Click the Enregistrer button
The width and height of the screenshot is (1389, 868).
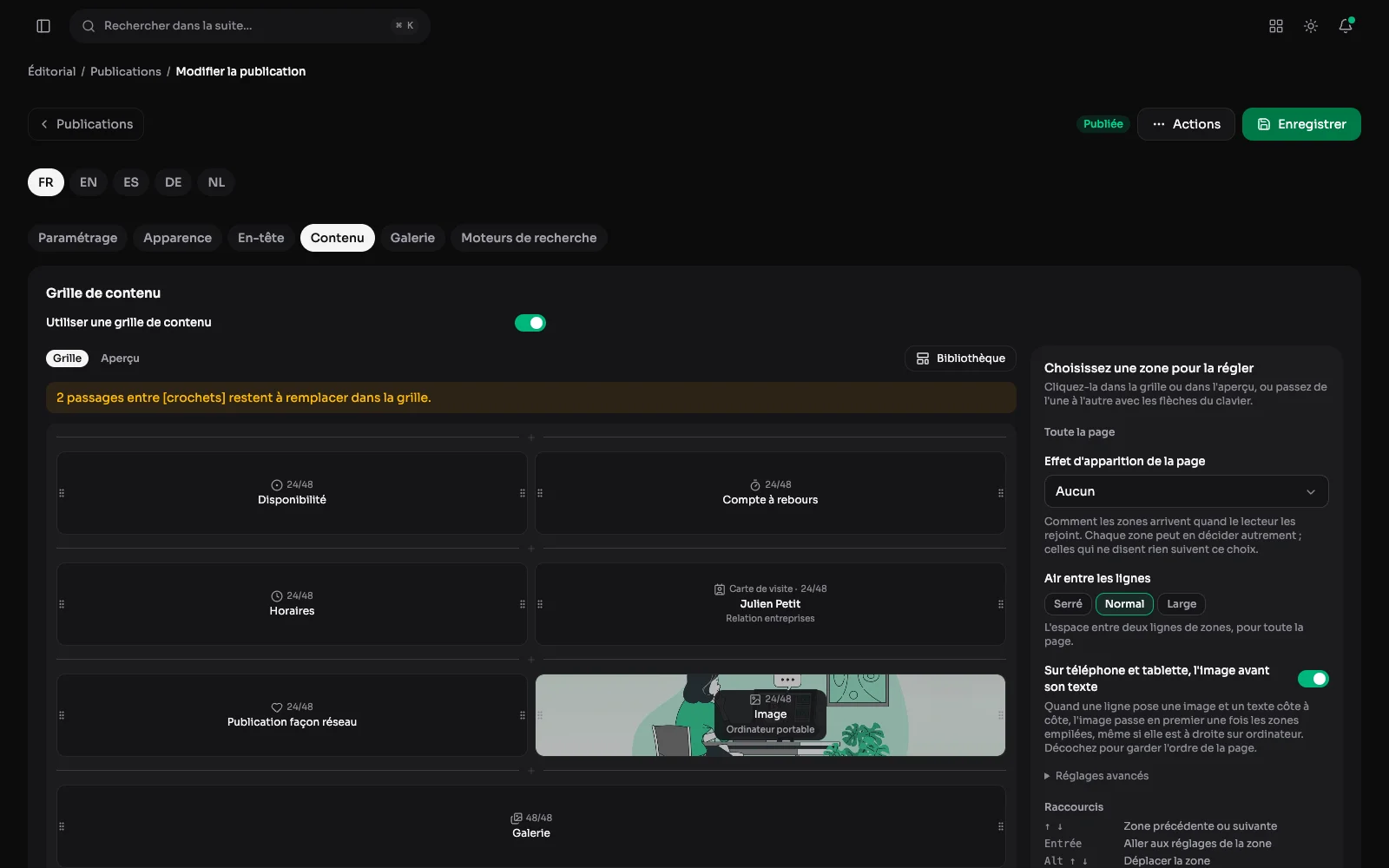(x=1301, y=124)
